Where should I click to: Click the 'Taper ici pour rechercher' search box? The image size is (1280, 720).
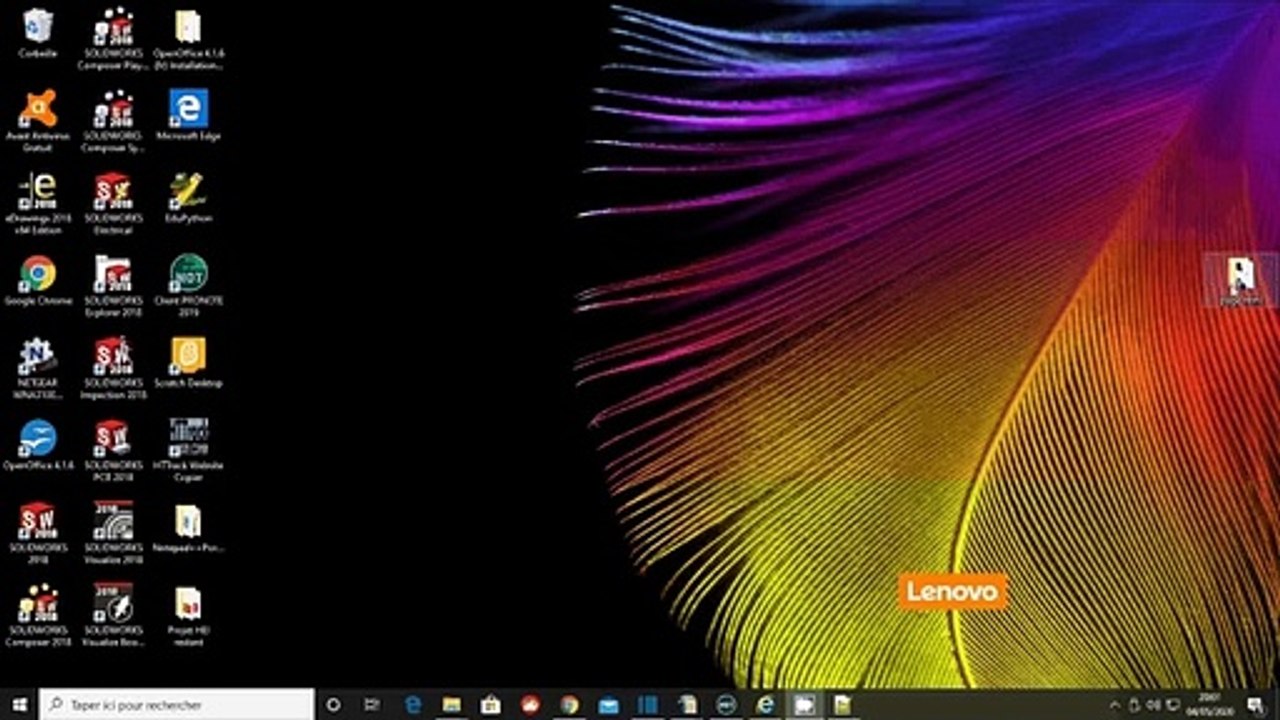coord(177,705)
